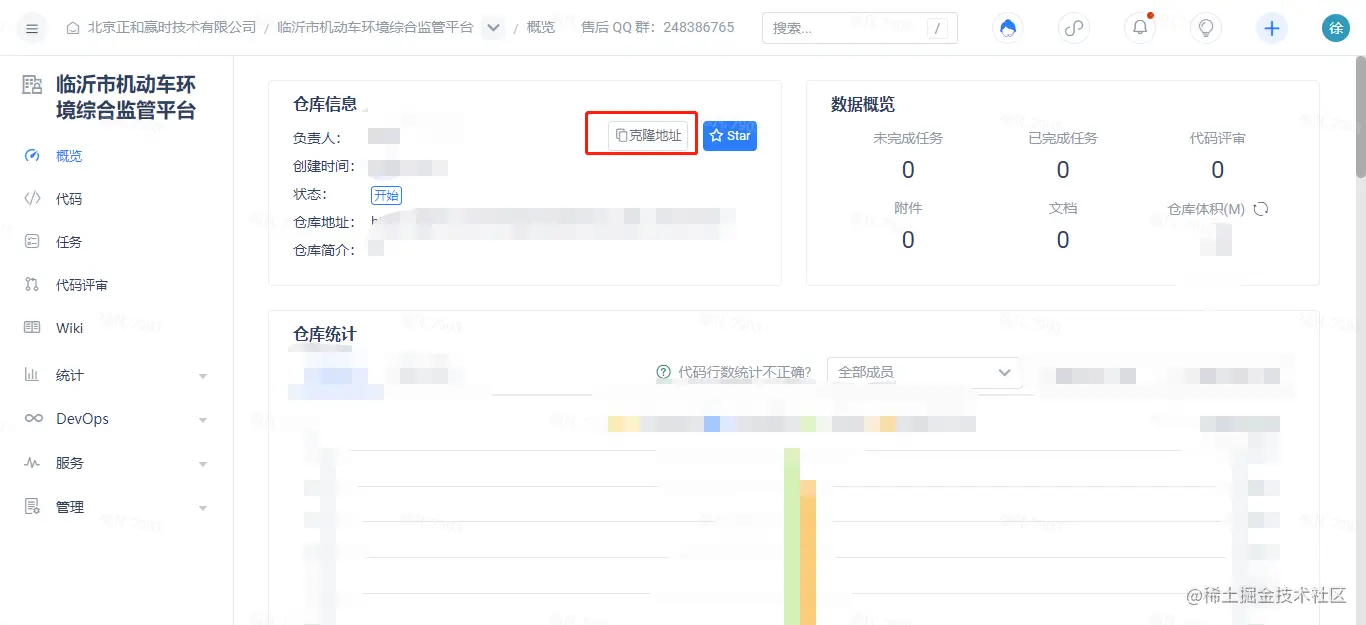Click the question mark help icon
The image size is (1366, 625).
(x=664, y=372)
